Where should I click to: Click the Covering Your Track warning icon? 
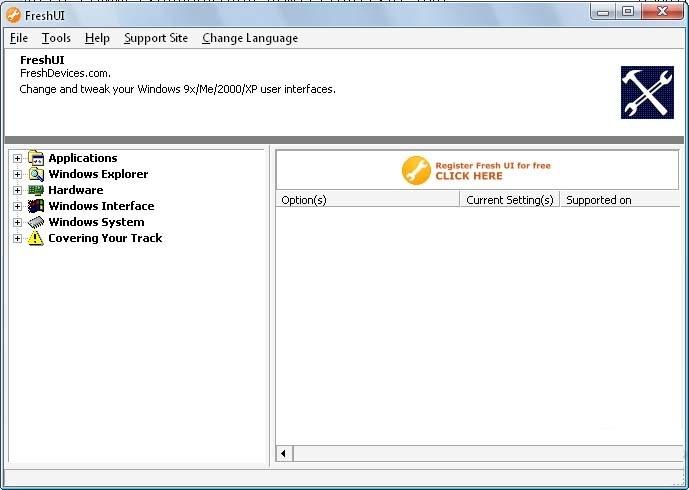point(36,238)
